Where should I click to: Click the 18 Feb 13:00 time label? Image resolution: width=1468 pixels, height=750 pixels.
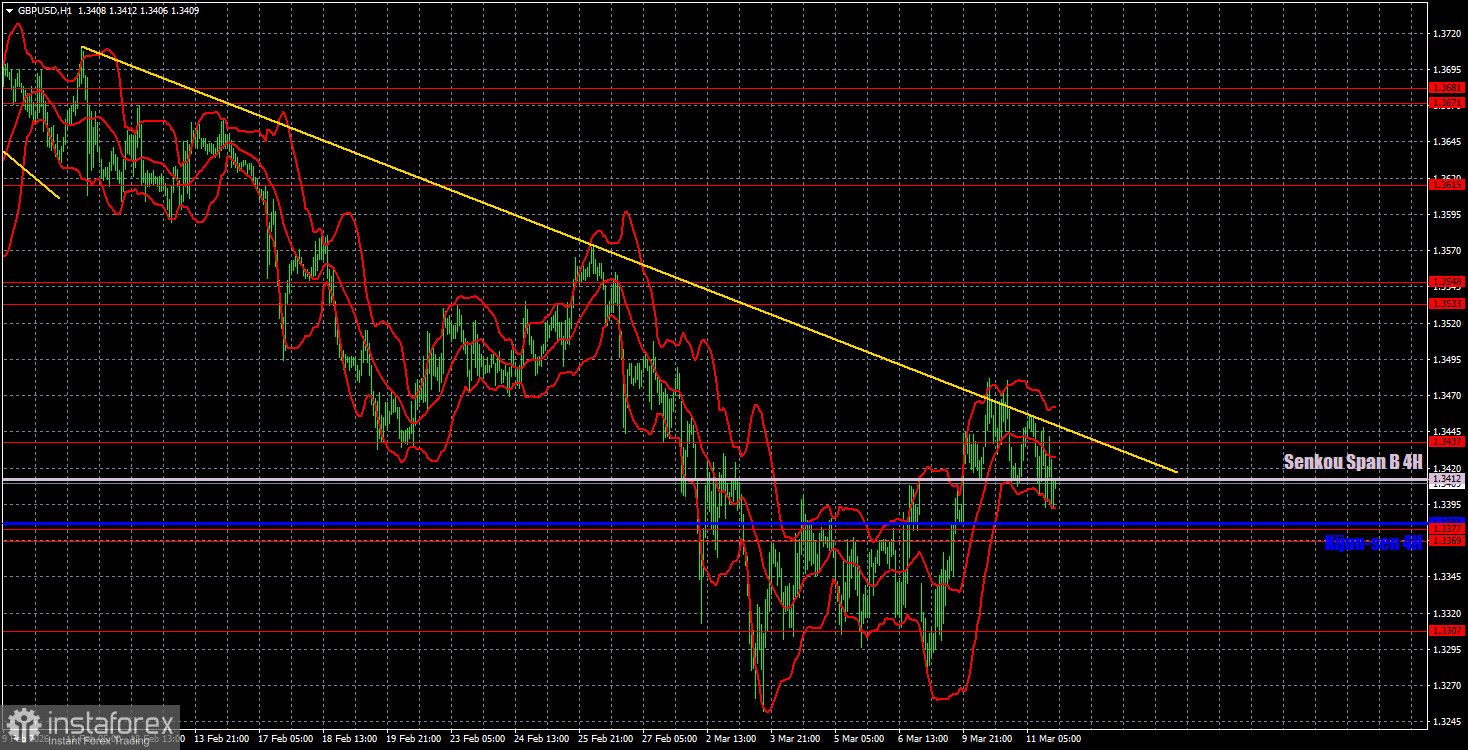pyautogui.click(x=351, y=739)
